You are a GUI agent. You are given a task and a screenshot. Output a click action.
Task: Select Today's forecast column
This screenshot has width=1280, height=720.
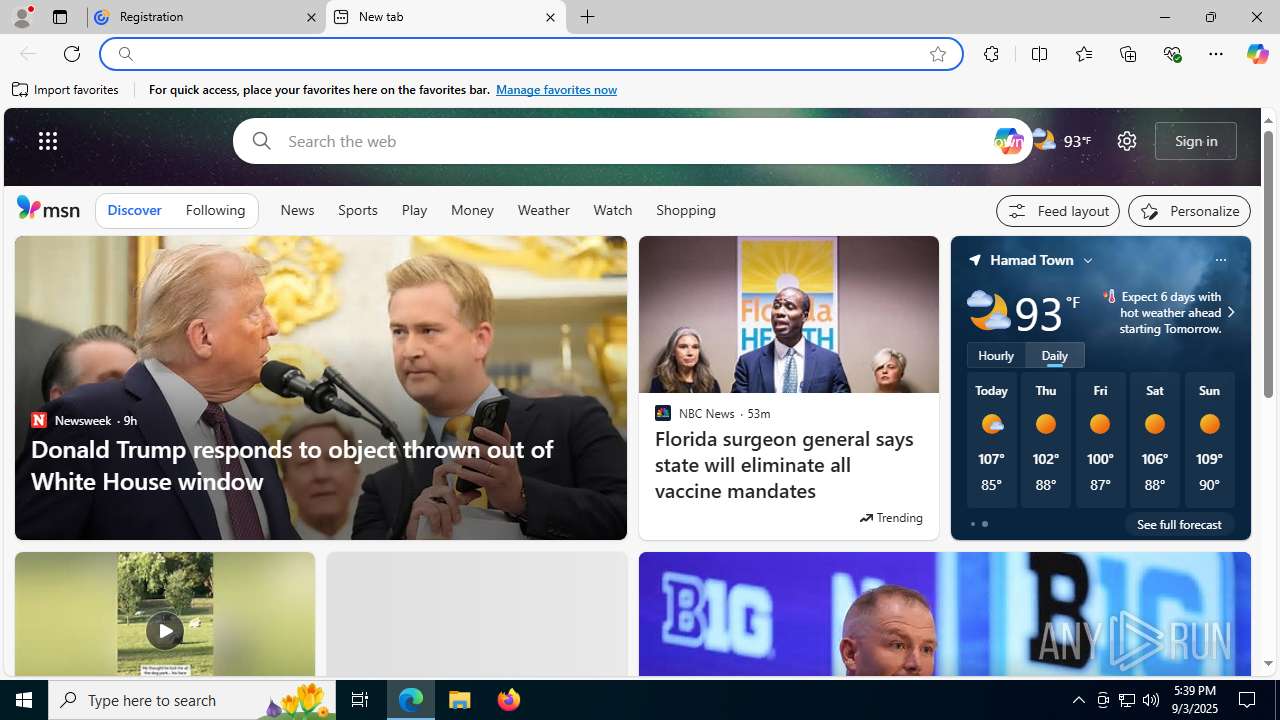[x=991, y=440]
